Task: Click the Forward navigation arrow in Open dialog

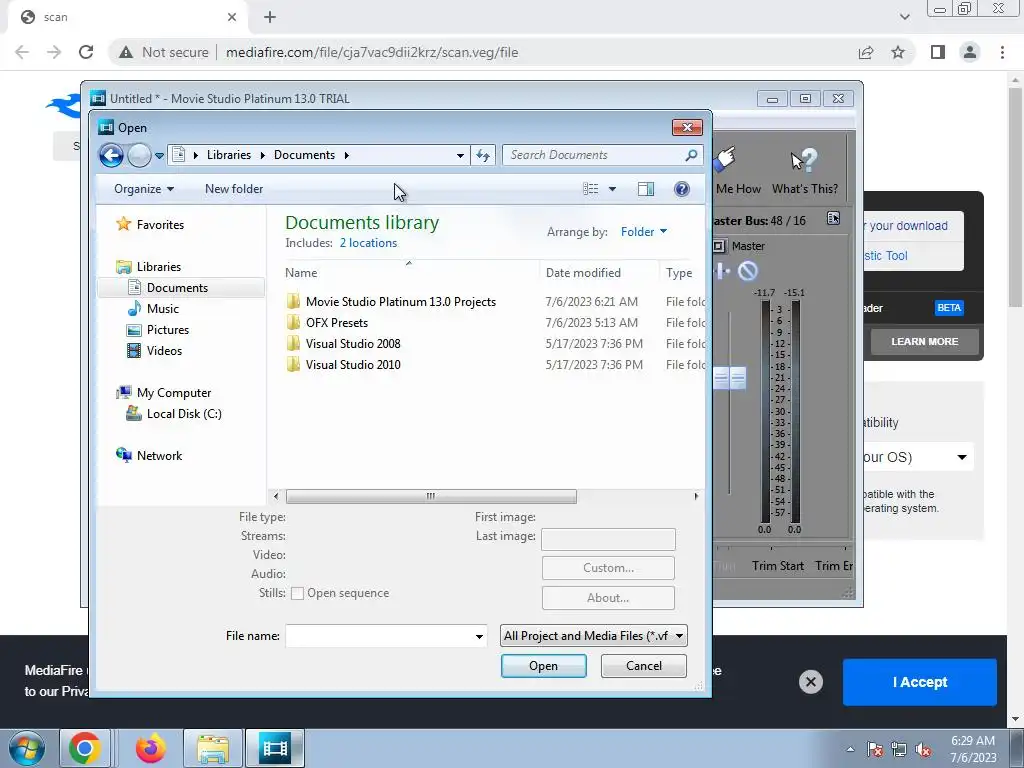Action: coord(139,155)
